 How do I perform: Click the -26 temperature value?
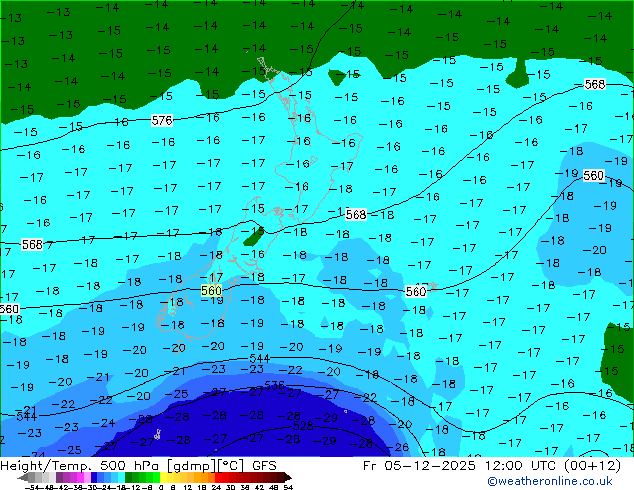pos(398,447)
